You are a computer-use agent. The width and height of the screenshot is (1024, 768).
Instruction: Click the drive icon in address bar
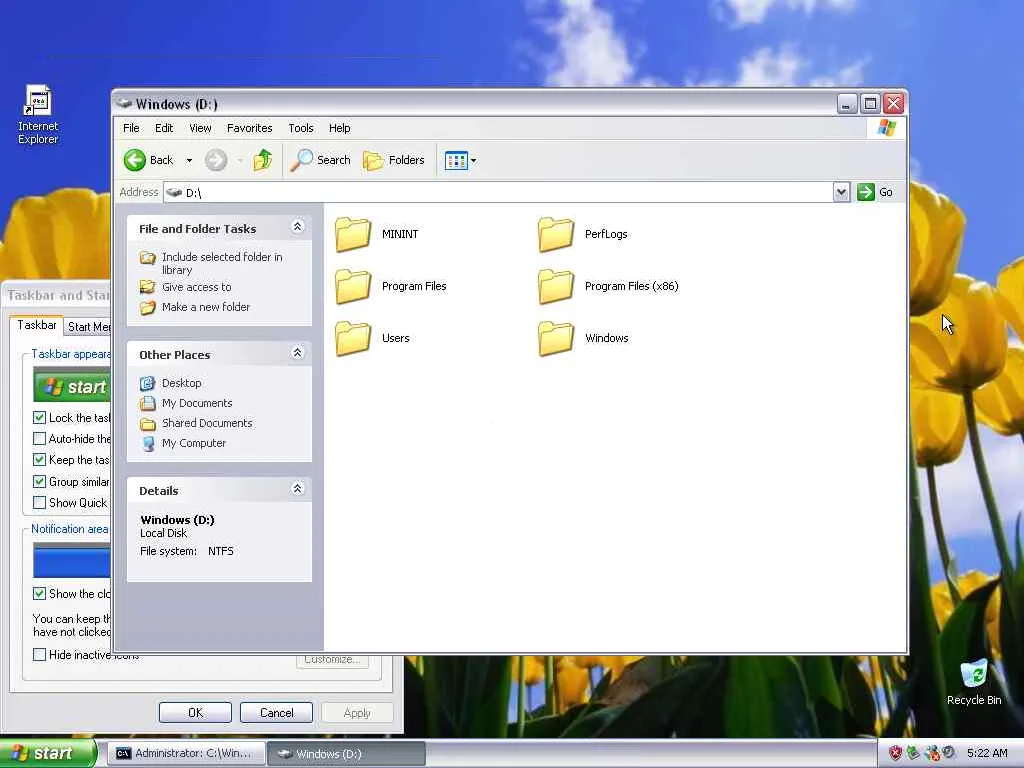[x=174, y=192]
